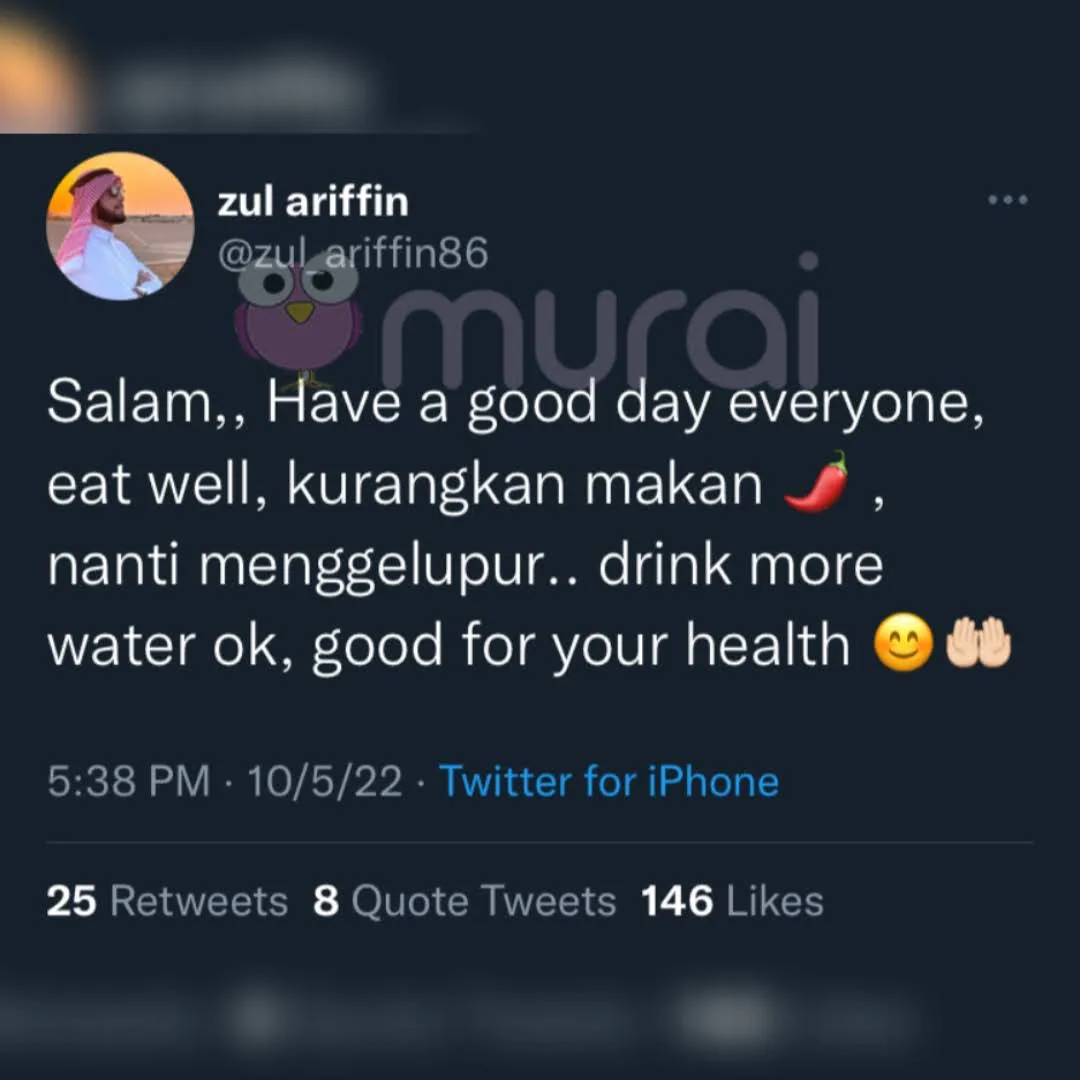Click the 10/5/22 date
The image size is (1080, 1080).
tap(324, 781)
